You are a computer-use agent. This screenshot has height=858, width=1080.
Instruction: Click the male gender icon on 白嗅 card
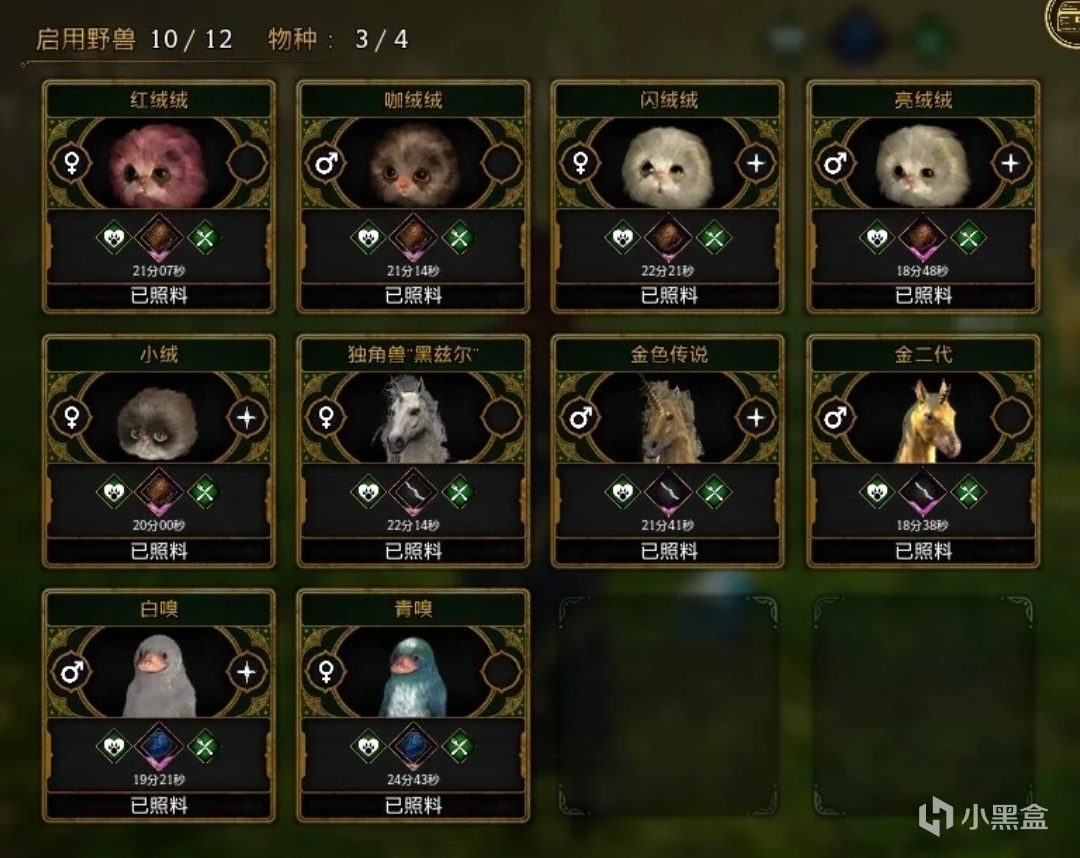(x=72, y=672)
